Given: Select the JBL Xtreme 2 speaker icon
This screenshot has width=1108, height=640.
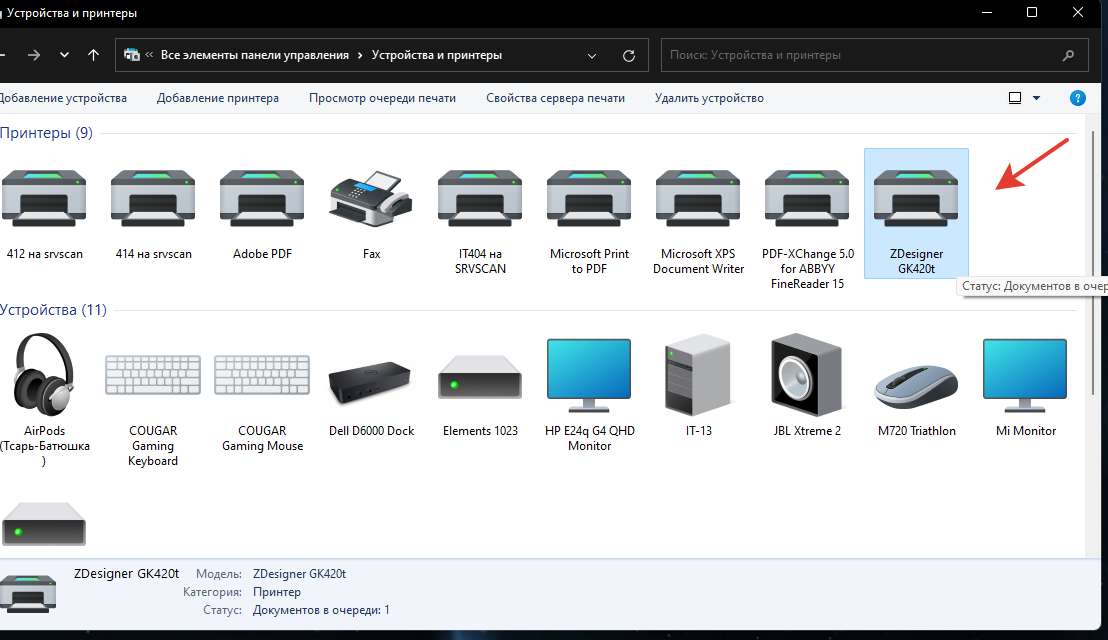Looking at the screenshot, I should (806, 375).
